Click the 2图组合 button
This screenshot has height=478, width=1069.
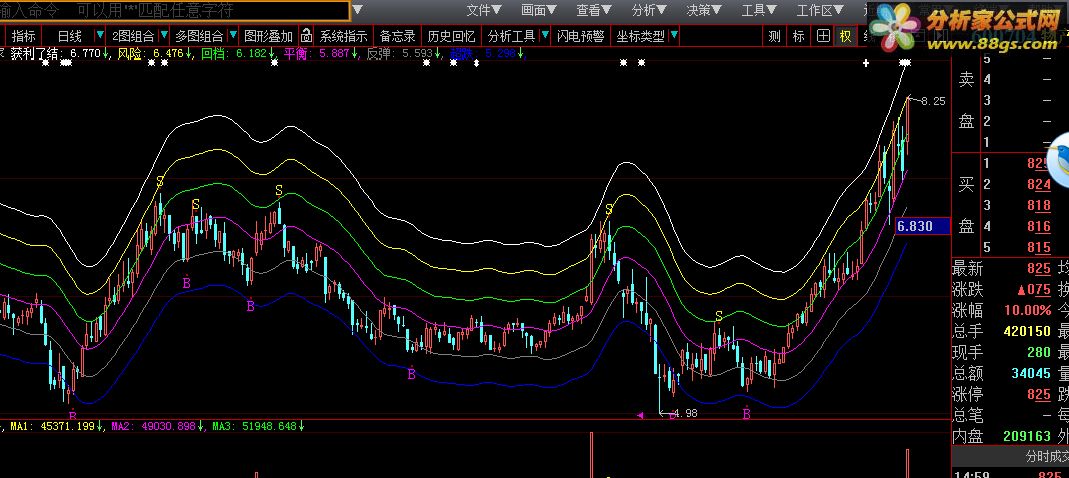point(133,36)
